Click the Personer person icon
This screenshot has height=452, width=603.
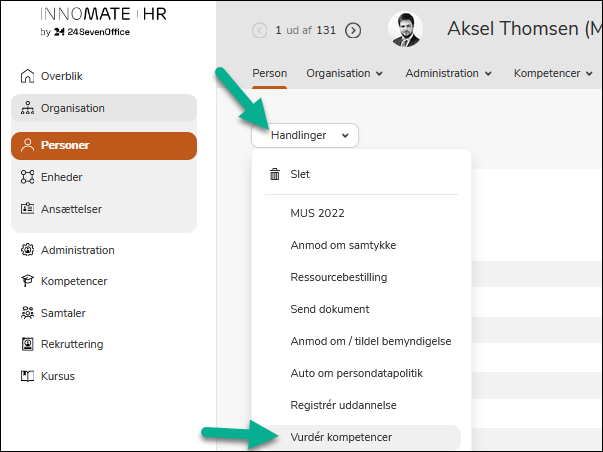pos(28,145)
